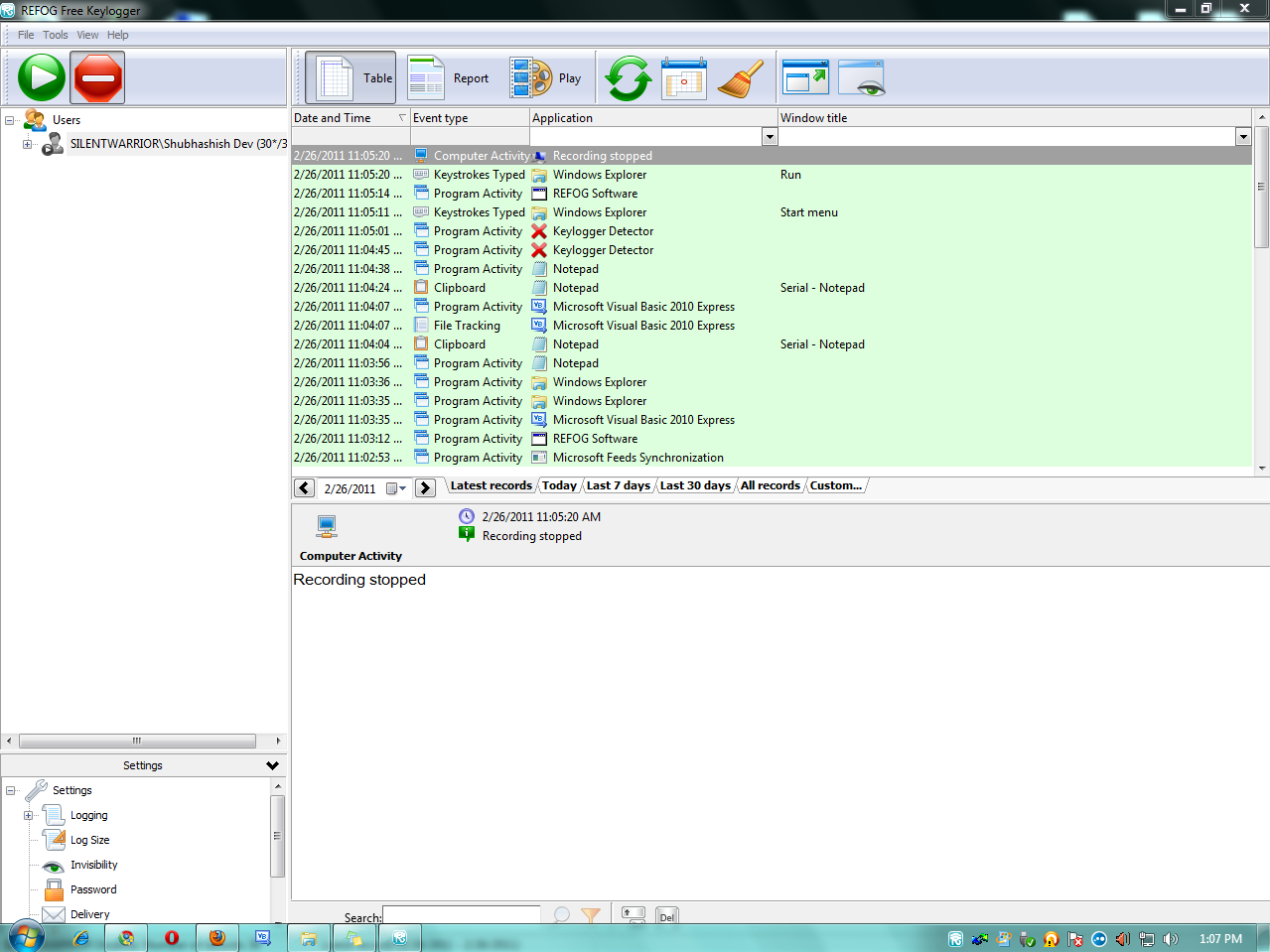The height and width of the screenshot is (952, 1270).
Task: Select the Invisibility settings eye icon
Action: [x=54, y=866]
